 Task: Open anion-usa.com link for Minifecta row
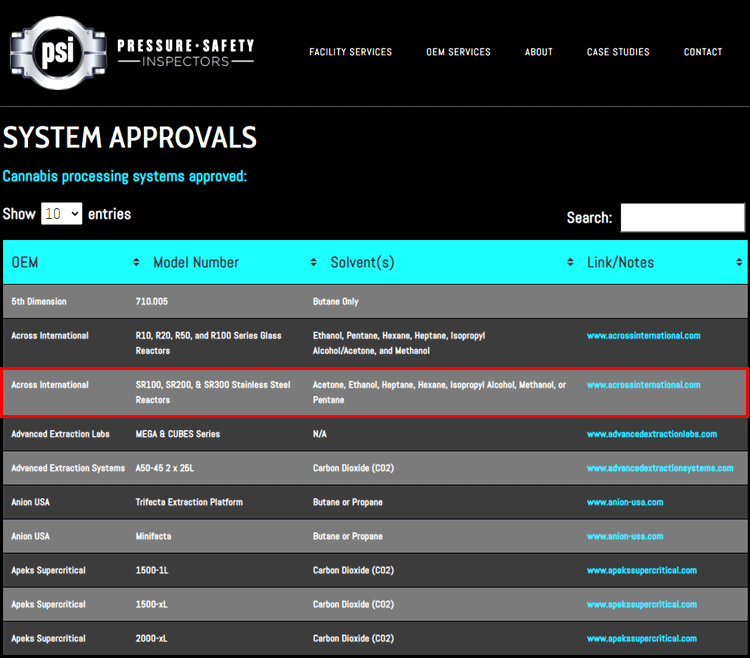[624, 536]
